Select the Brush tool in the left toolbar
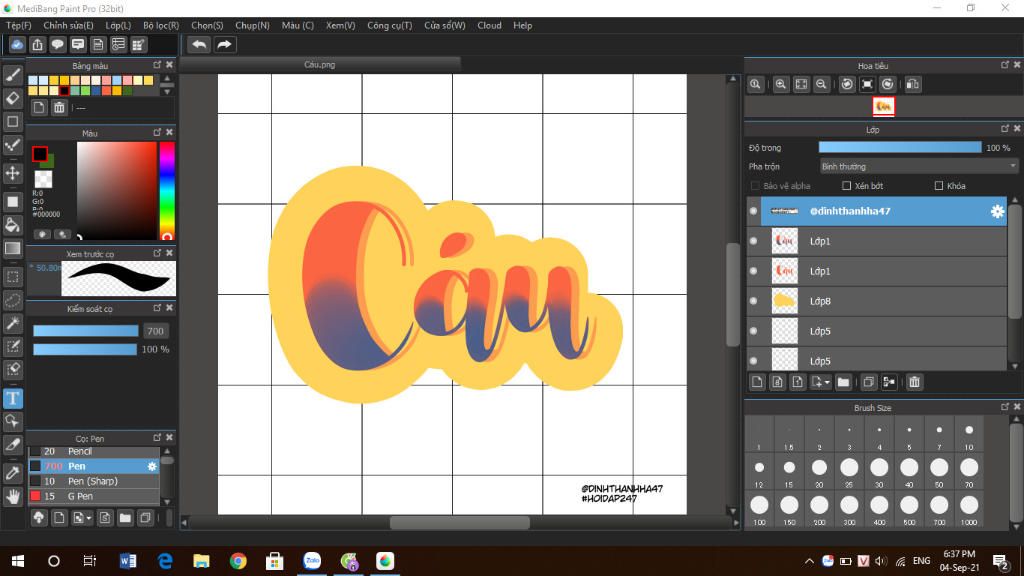The height and width of the screenshot is (576, 1024). click(12, 75)
